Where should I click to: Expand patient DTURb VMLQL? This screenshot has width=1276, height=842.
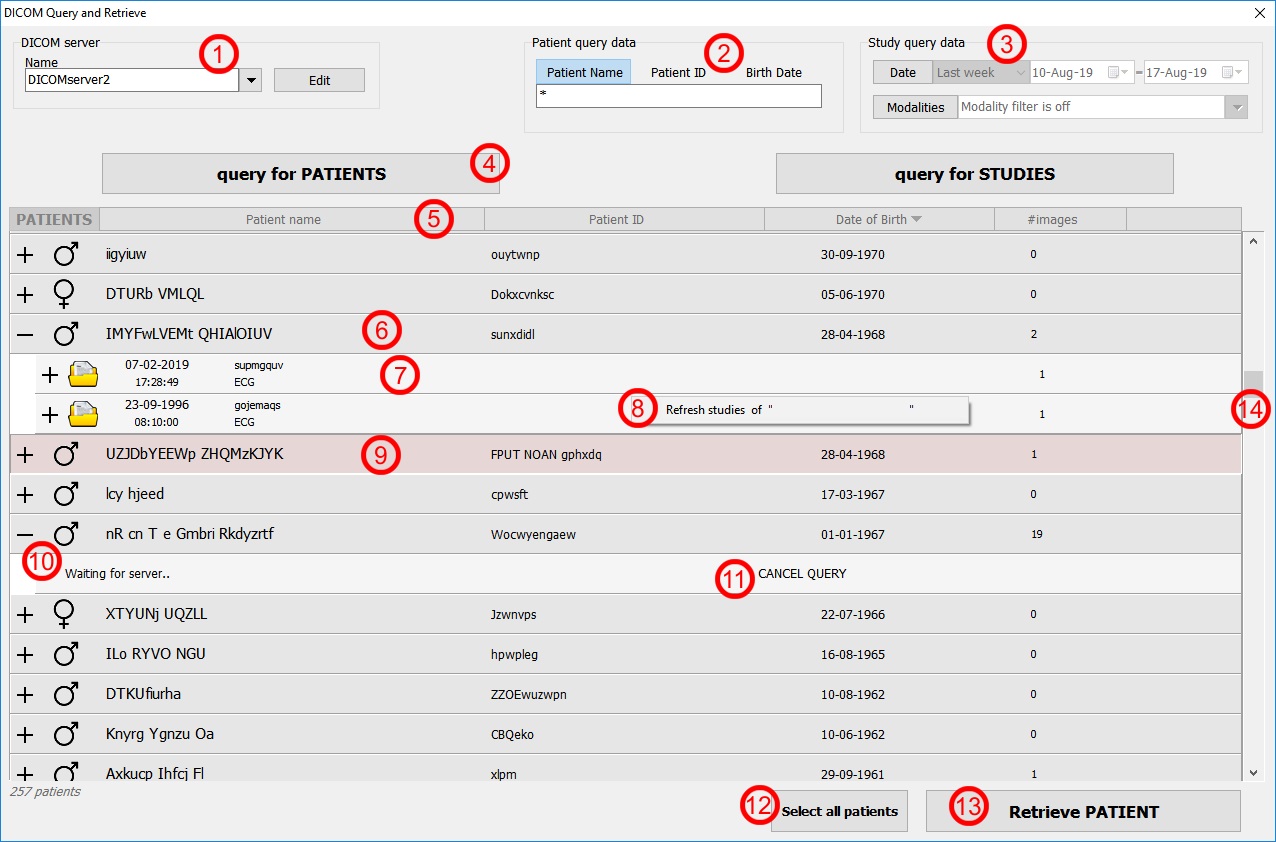point(26,295)
